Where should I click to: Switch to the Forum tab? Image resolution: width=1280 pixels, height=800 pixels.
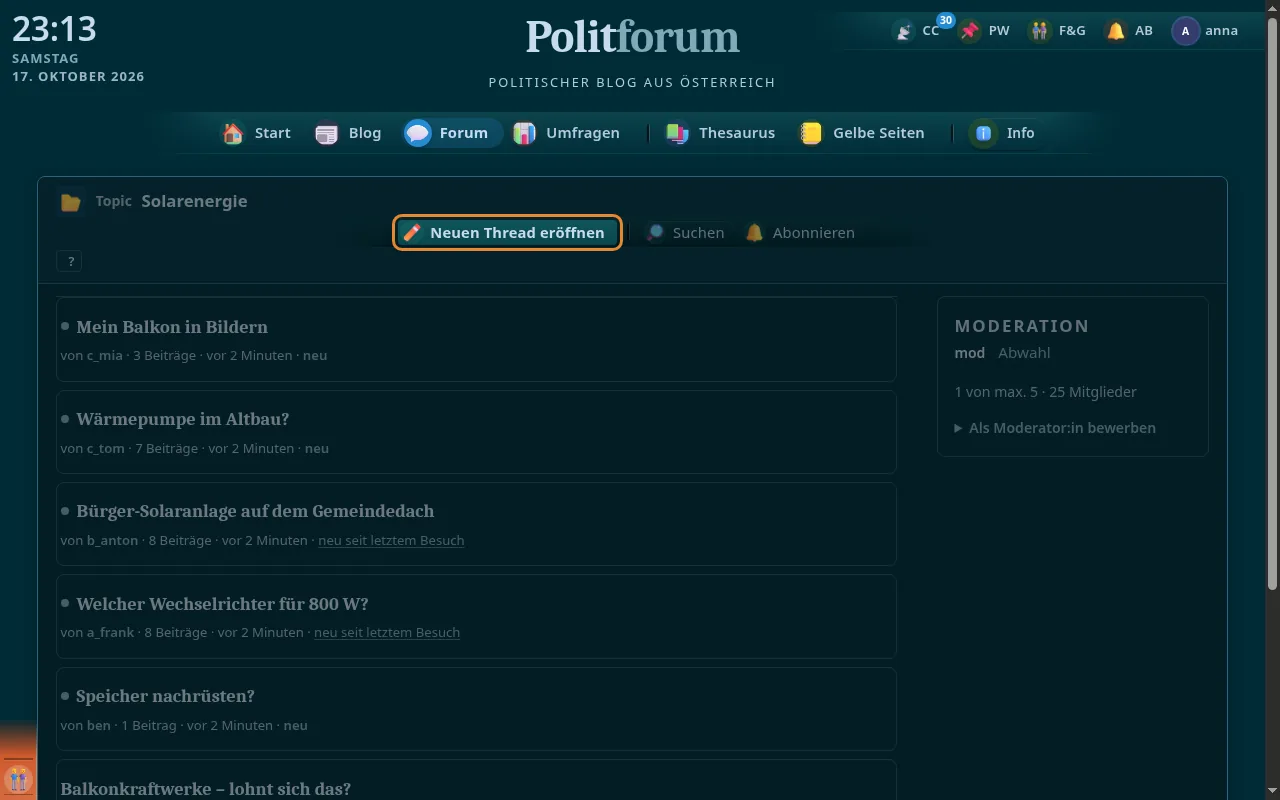(453, 133)
